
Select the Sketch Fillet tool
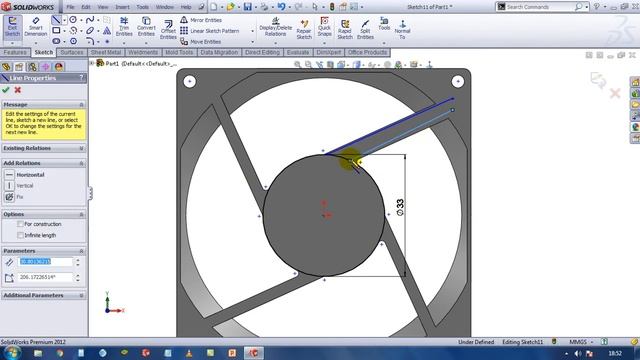tap(90, 41)
